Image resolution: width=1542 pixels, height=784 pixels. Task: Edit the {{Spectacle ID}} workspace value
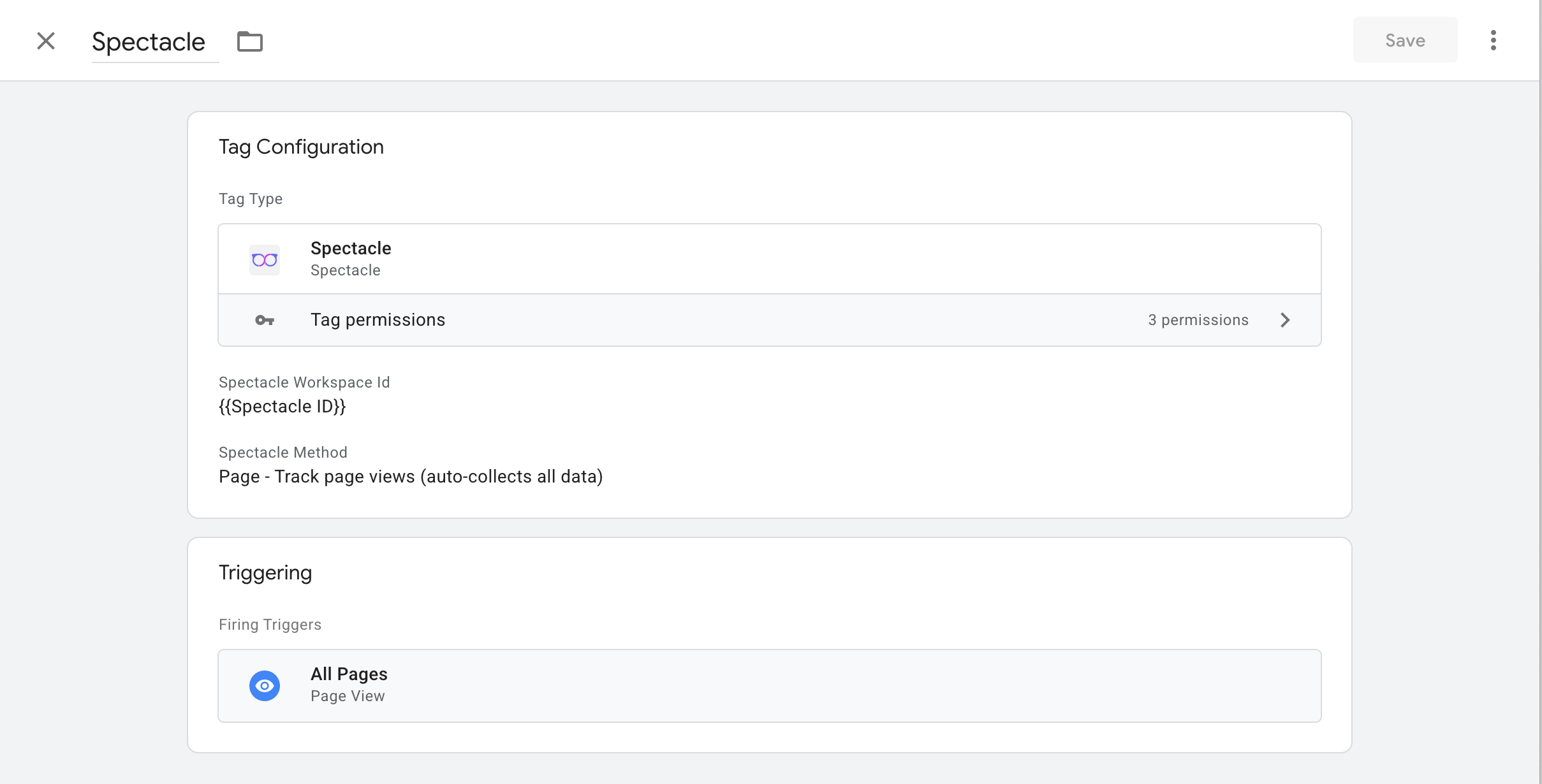click(x=282, y=407)
